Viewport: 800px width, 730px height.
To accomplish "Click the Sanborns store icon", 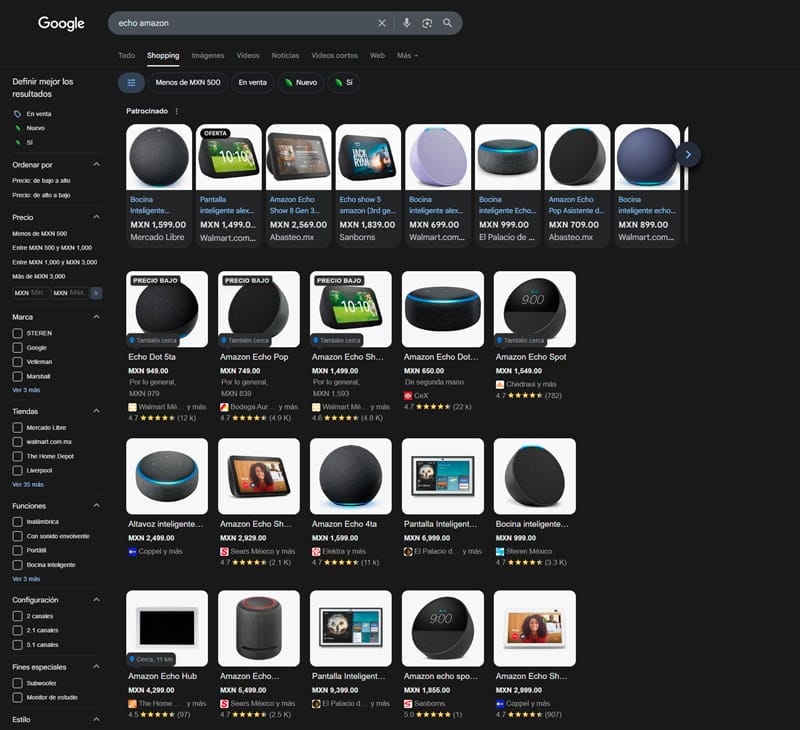I will pos(408,703).
